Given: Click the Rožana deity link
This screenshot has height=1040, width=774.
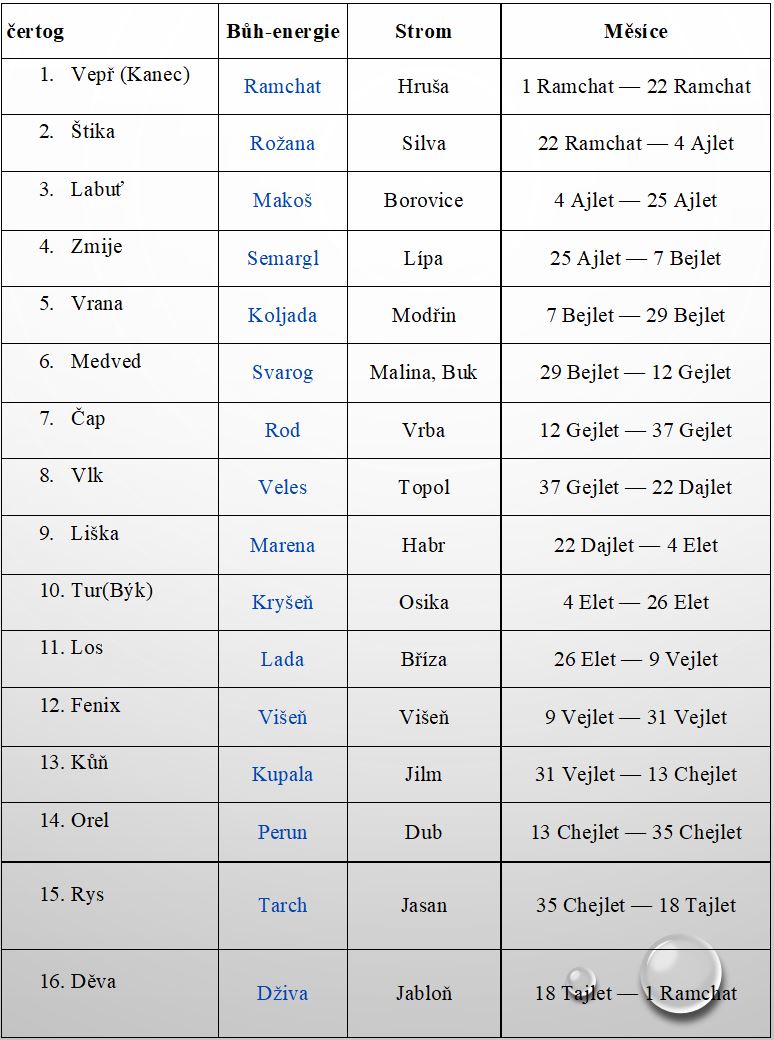Looking at the screenshot, I should 282,143.
